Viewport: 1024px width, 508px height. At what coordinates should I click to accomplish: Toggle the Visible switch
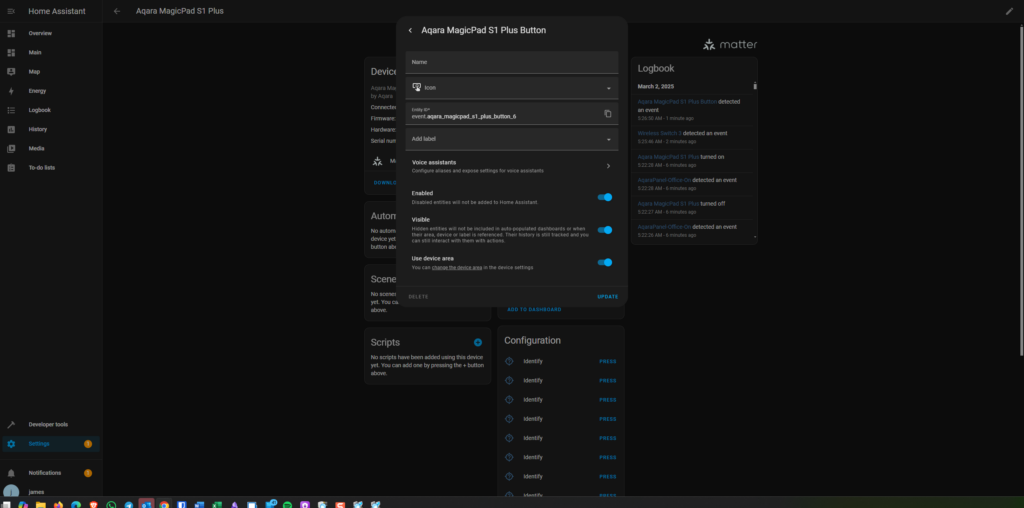(x=604, y=230)
